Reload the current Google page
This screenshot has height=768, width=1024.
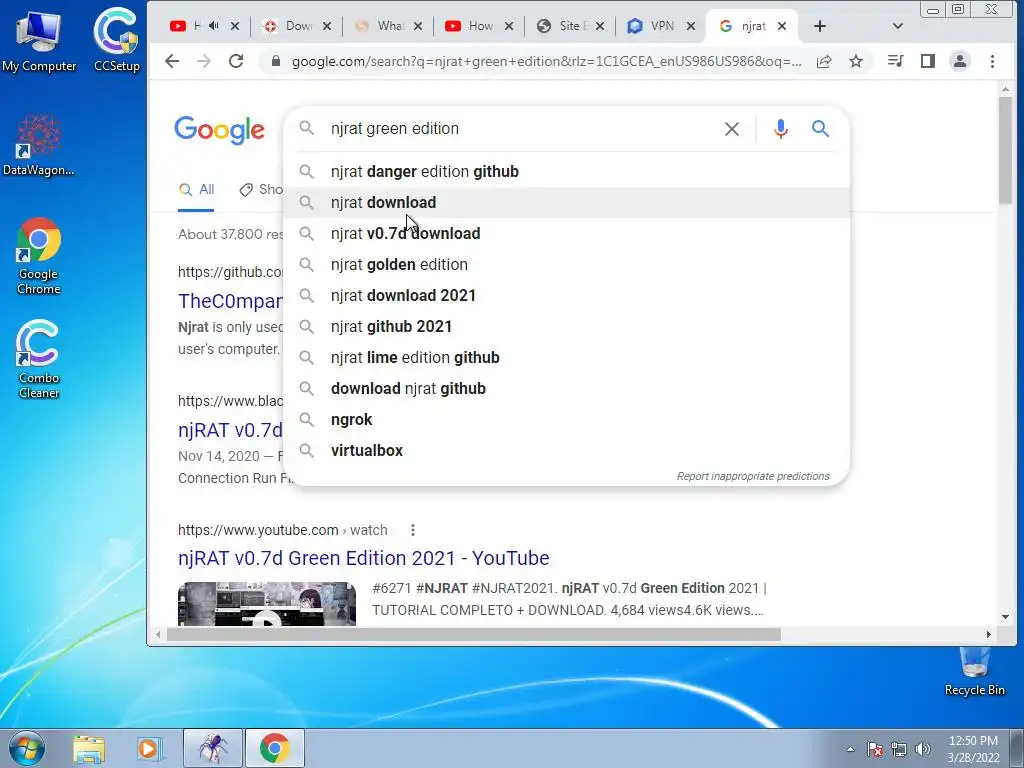(x=236, y=61)
